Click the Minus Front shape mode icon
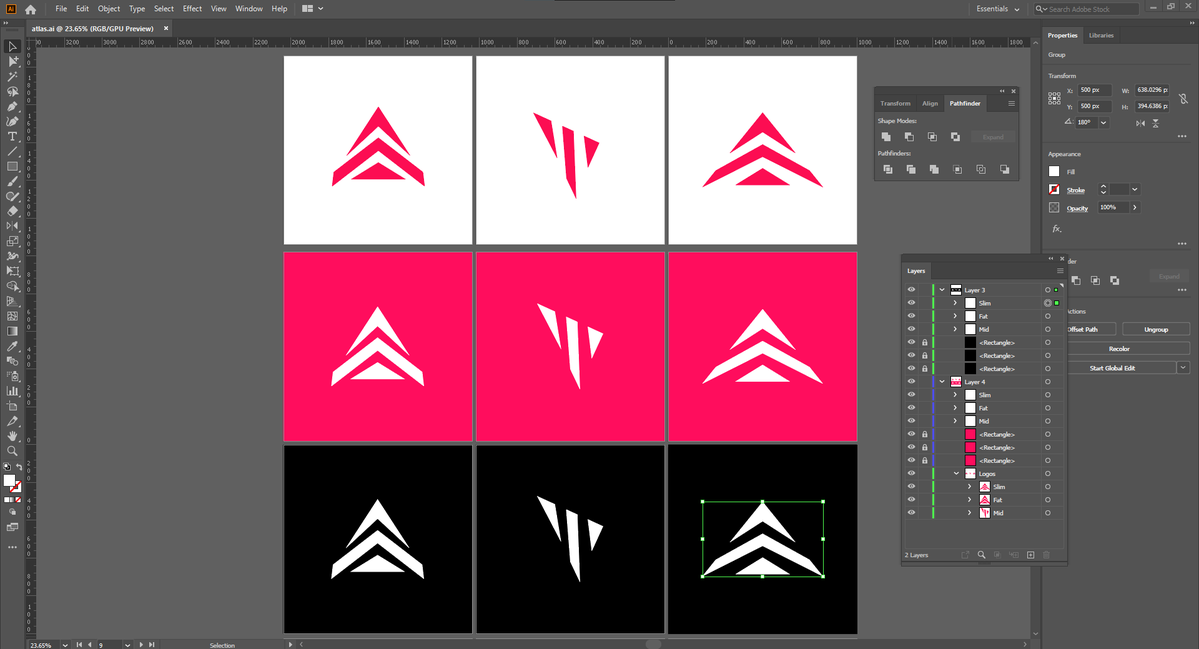Image resolution: width=1199 pixels, height=649 pixels. pyautogui.click(x=909, y=137)
